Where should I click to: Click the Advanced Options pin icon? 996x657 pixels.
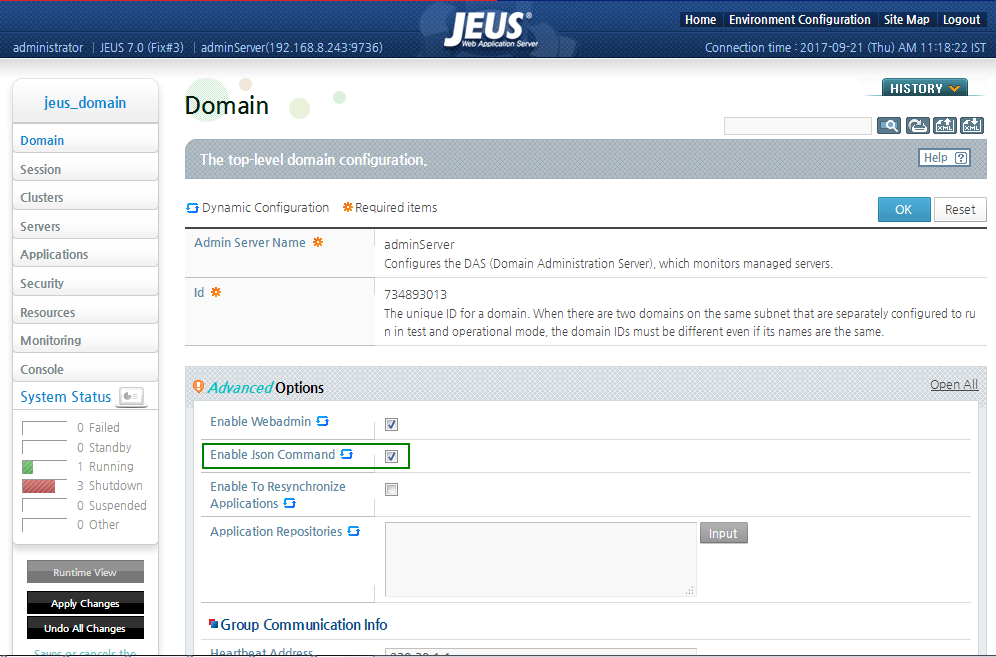tap(198, 386)
